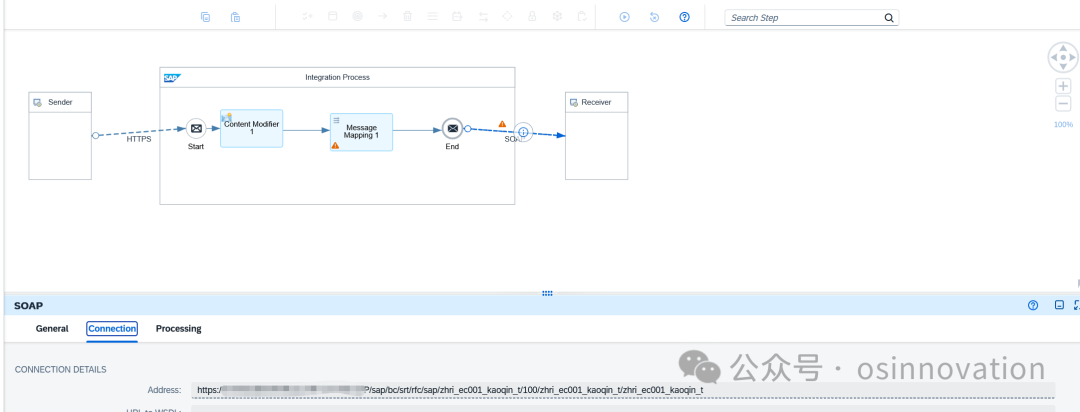Click the greyed-out right-arrow icon in toolbar
This screenshot has height=412, width=1080.
tap(383, 17)
